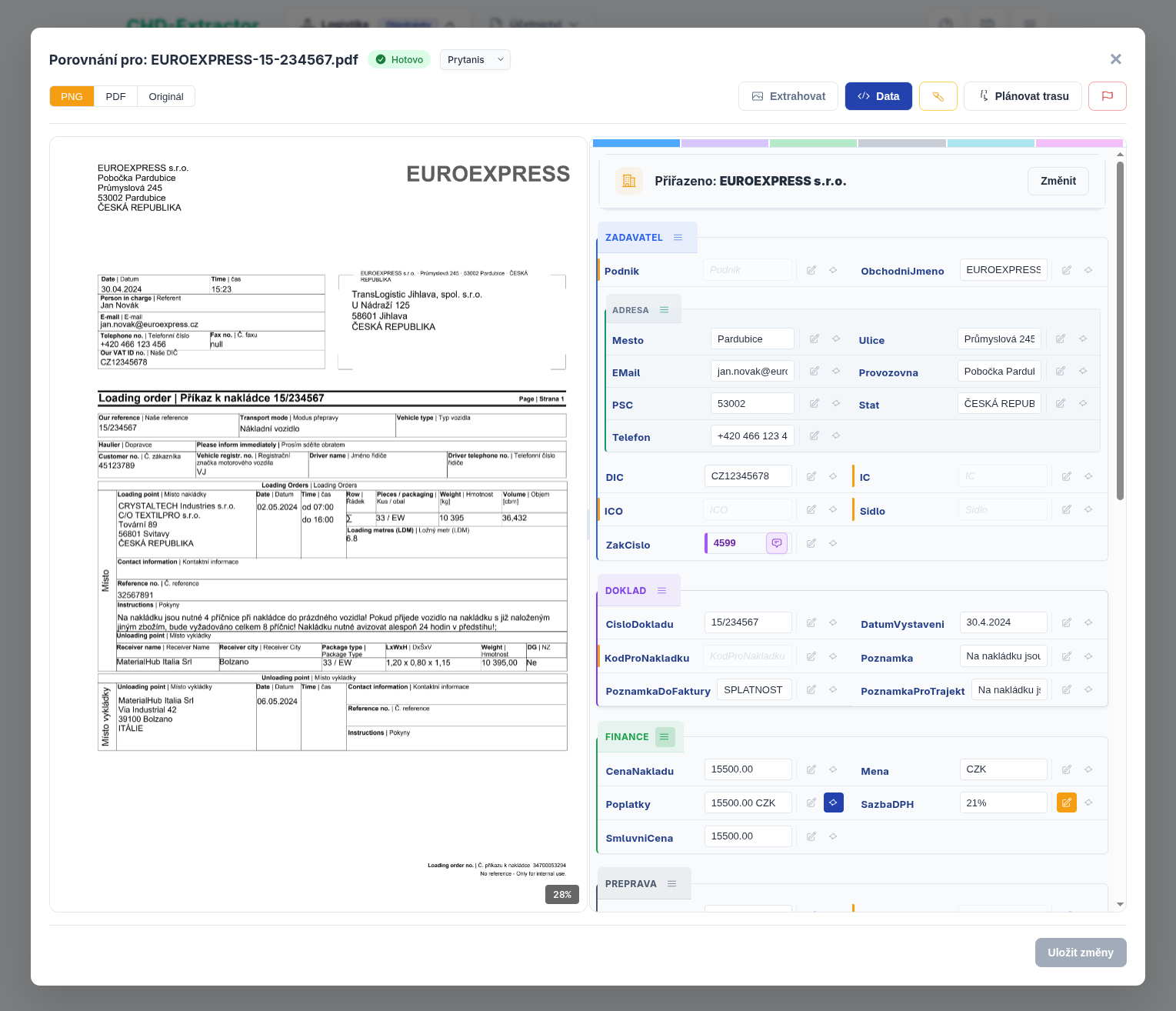The height and width of the screenshot is (1011, 1176).
Task: Click the 28% zoom badge on the preview
Action: tap(562, 894)
